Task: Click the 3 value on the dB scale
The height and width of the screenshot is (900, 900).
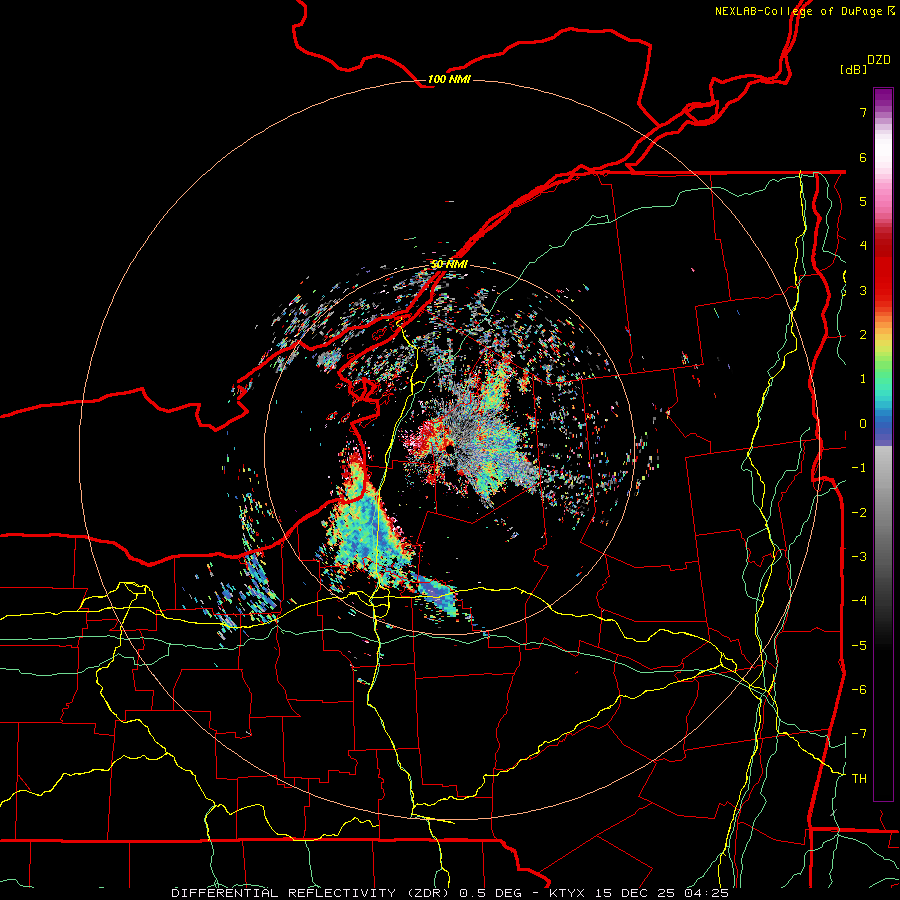Action: point(863,290)
